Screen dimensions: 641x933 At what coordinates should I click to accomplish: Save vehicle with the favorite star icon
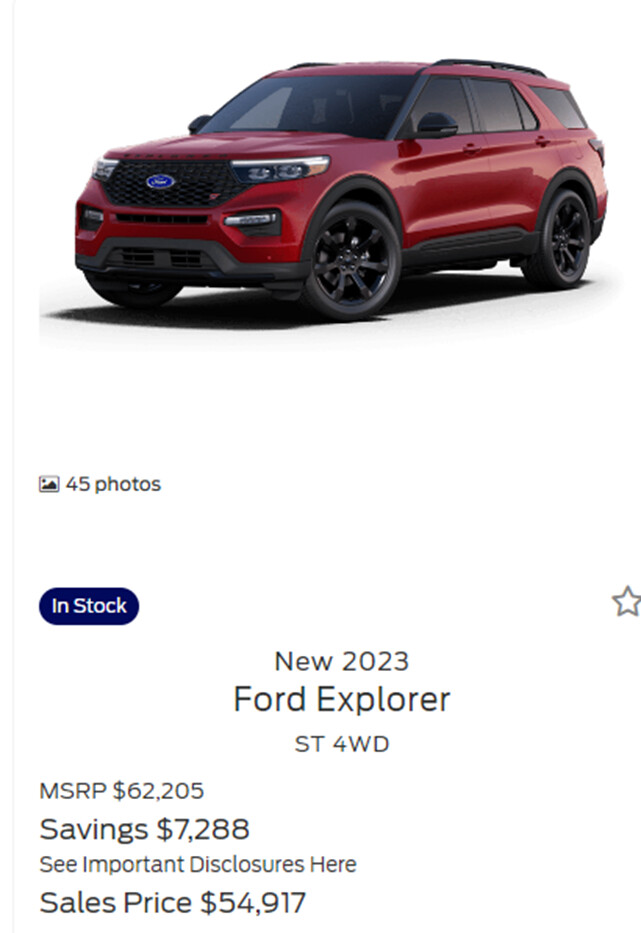[x=627, y=601]
